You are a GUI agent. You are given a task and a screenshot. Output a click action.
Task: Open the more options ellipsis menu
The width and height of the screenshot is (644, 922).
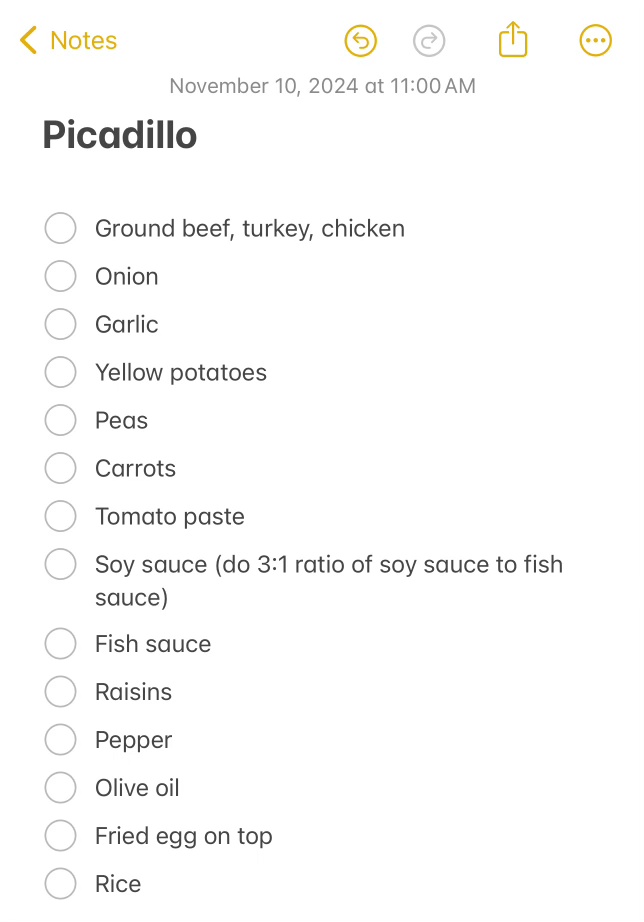(x=595, y=41)
